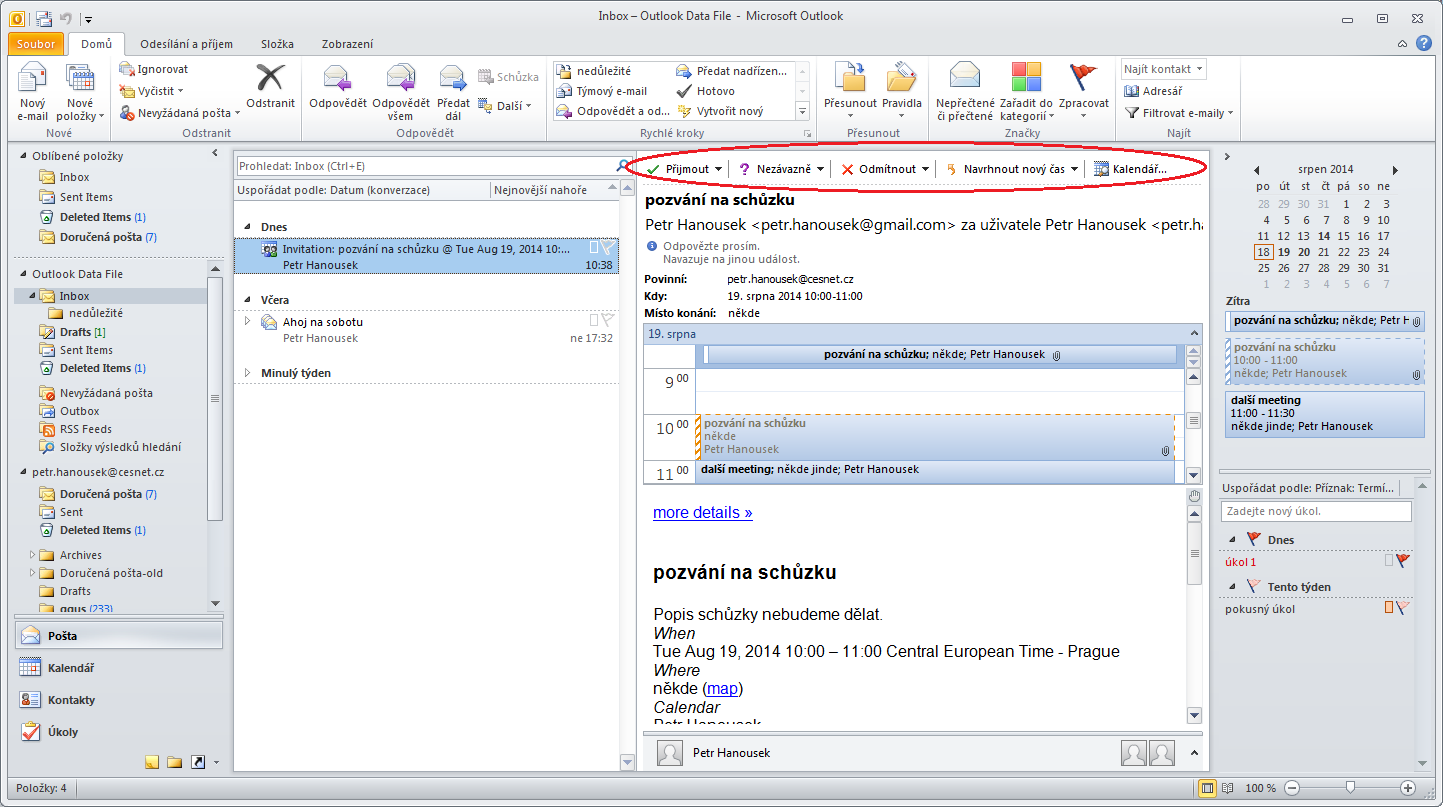Open the Nové položky menu
This screenshot has height=807, width=1443.
pyautogui.click(x=80, y=93)
